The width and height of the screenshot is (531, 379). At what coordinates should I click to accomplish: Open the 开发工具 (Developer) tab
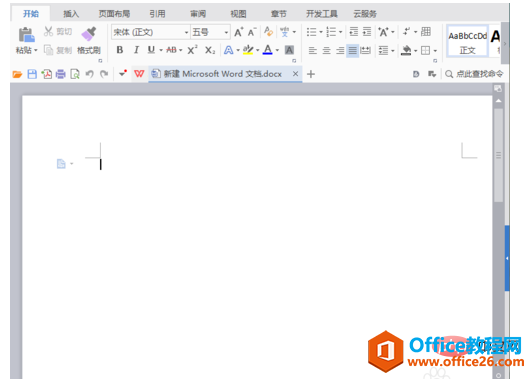(322, 14)
